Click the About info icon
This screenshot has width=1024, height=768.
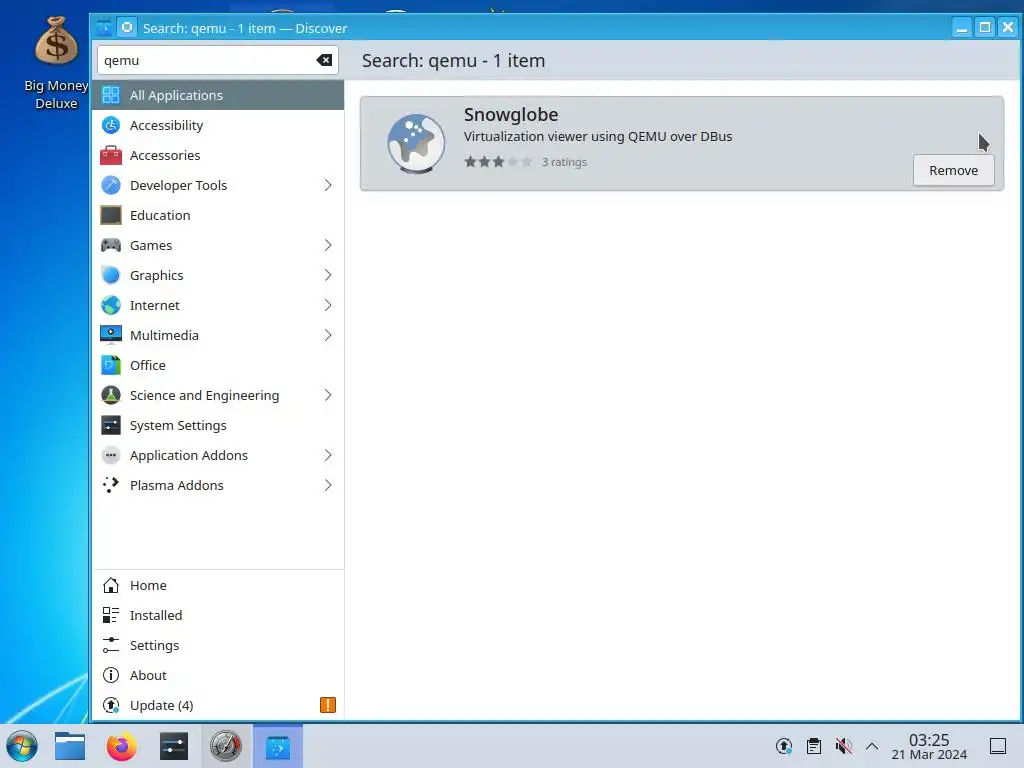coord(111,676)
